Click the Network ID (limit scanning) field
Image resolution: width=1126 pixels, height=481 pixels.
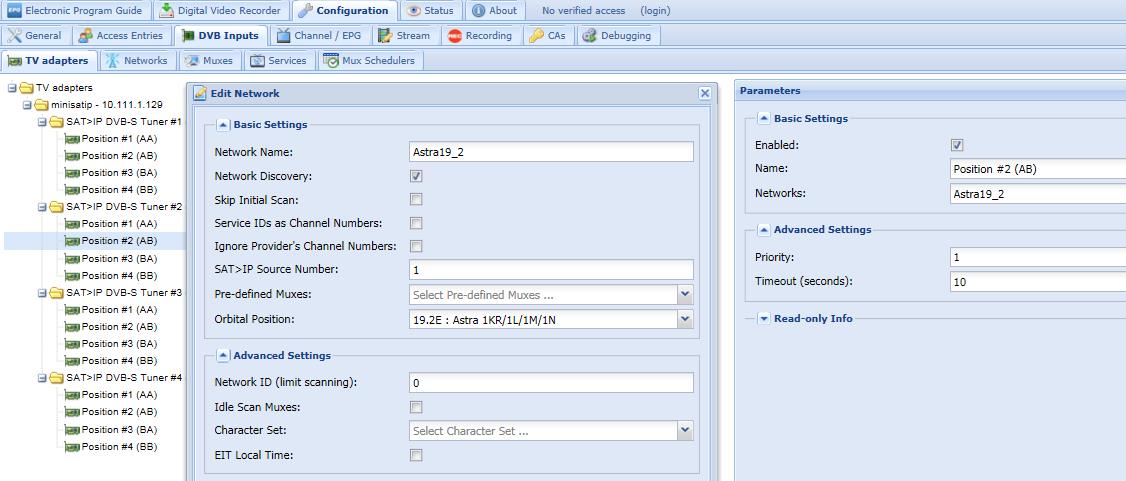552,383
